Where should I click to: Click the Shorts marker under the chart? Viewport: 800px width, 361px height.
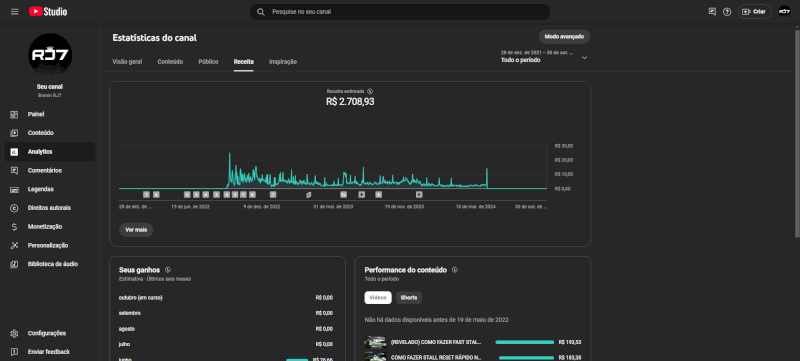point(309,194)
